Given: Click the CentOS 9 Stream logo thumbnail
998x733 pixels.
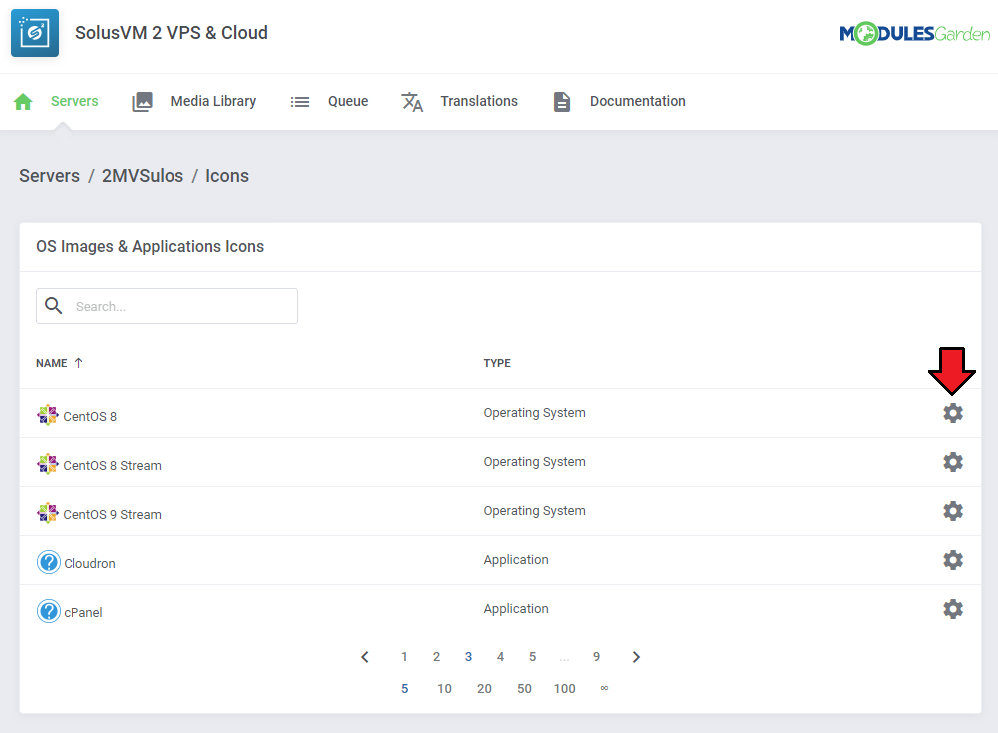Looking at the screenshot, I should click(48, 513).
